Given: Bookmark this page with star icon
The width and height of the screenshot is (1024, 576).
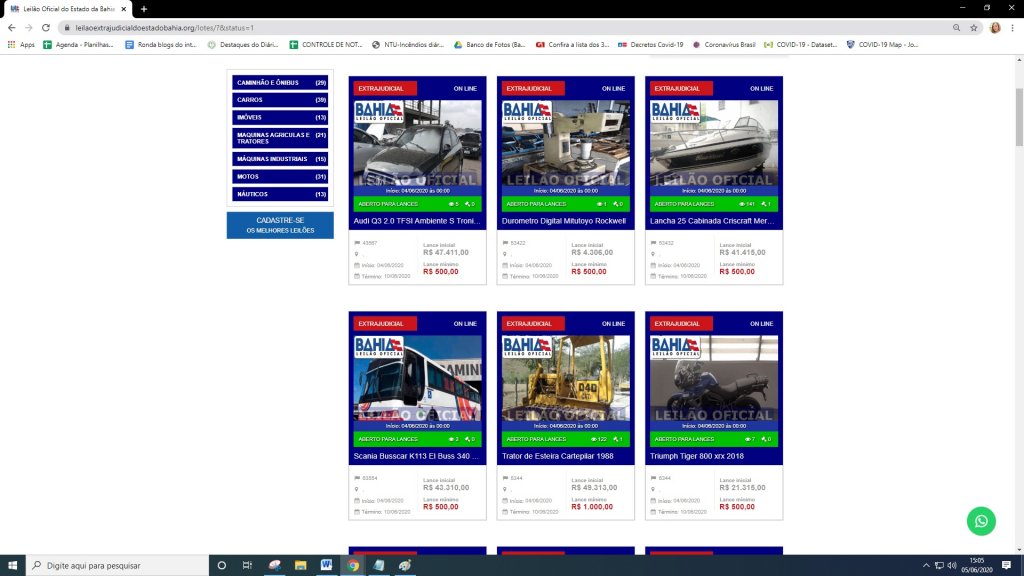Looking at the screenshot, I should 974,28.
